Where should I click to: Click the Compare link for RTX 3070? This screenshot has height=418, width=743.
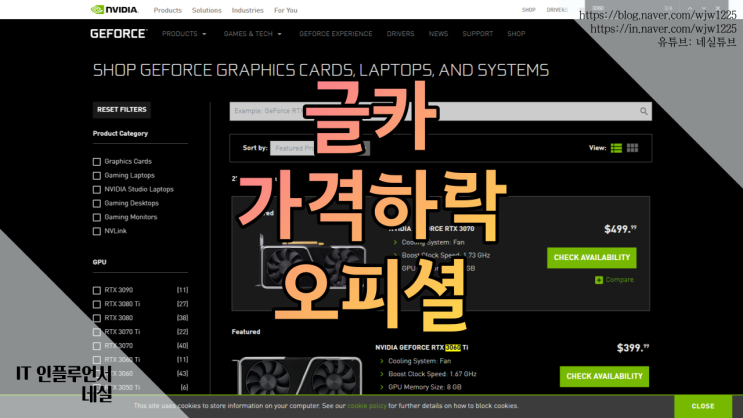tap(619, 280)
